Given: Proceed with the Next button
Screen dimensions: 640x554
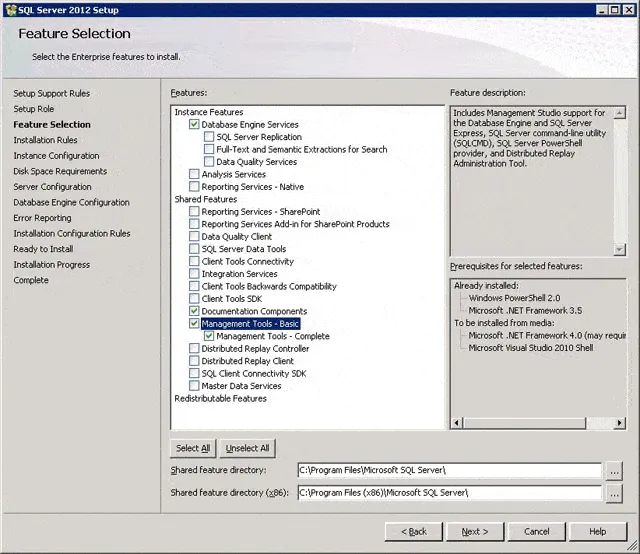Looking at the screenshot, I should [474, 531].
